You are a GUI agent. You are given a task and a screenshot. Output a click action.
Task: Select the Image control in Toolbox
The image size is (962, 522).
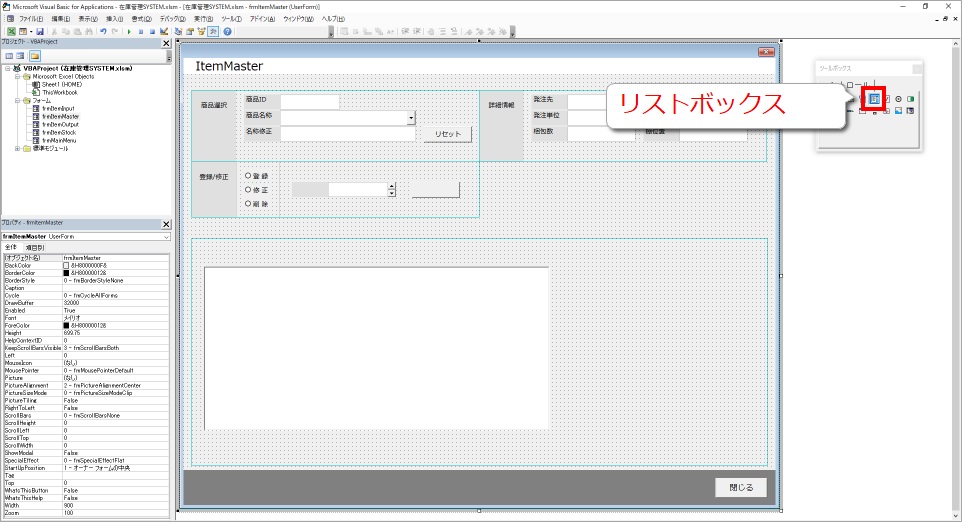(x=898, y=111)
